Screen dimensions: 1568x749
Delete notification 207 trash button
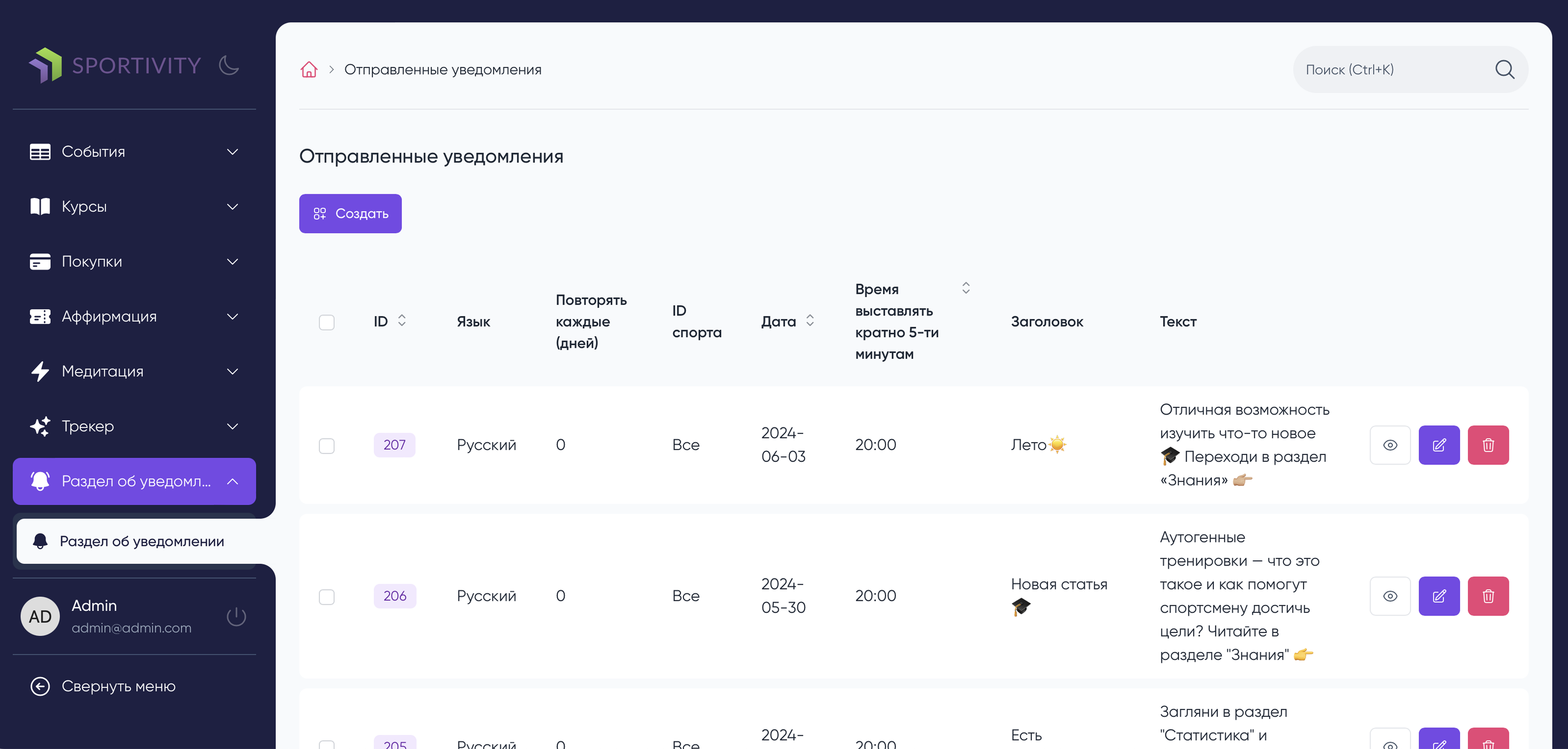coord(1488,445)
